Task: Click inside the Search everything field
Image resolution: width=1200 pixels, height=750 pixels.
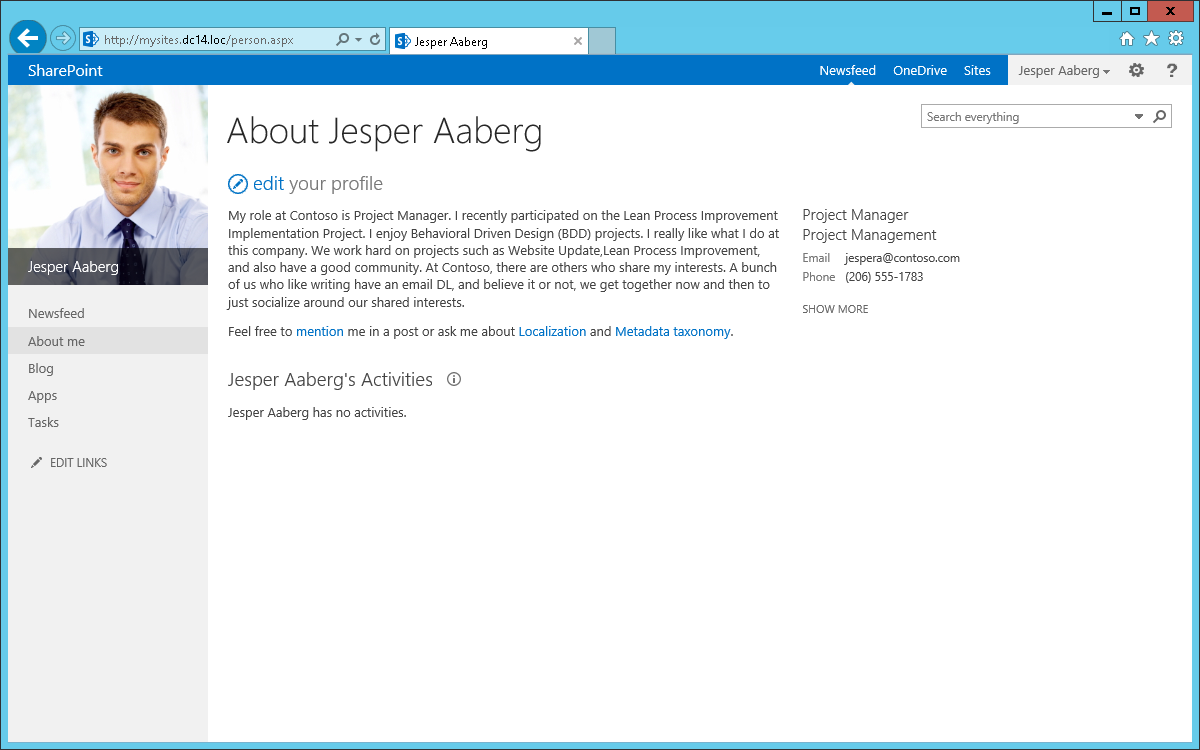Action: tap(1025, 117)
